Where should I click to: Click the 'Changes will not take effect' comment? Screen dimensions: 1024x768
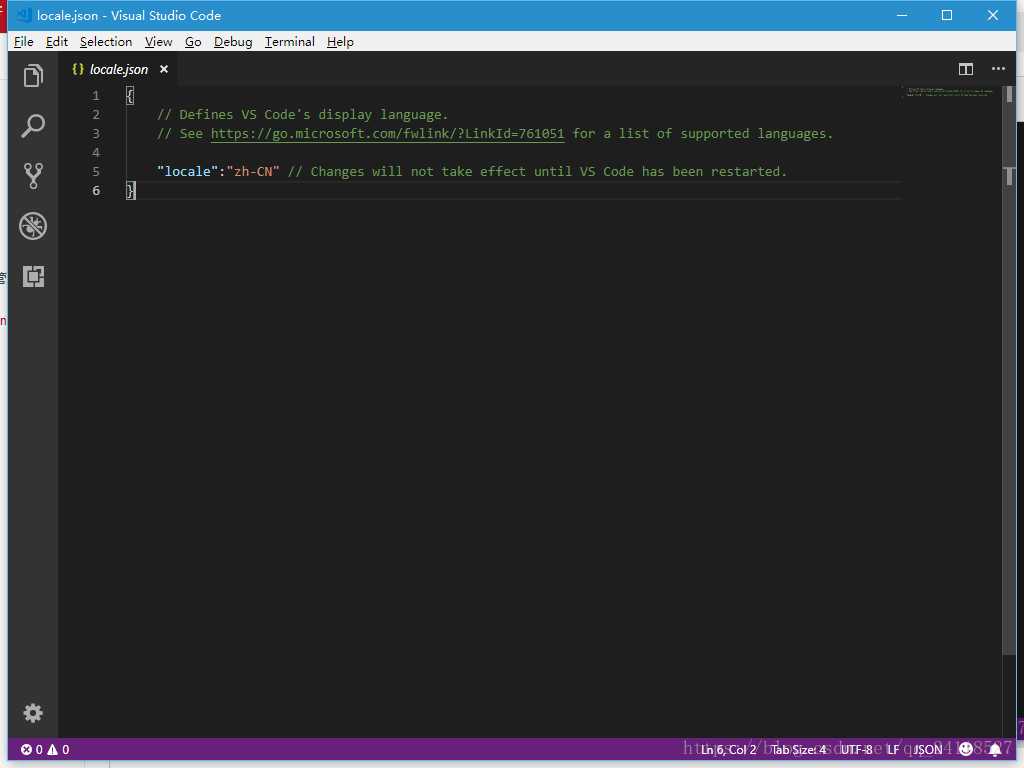tap(537, 172)
